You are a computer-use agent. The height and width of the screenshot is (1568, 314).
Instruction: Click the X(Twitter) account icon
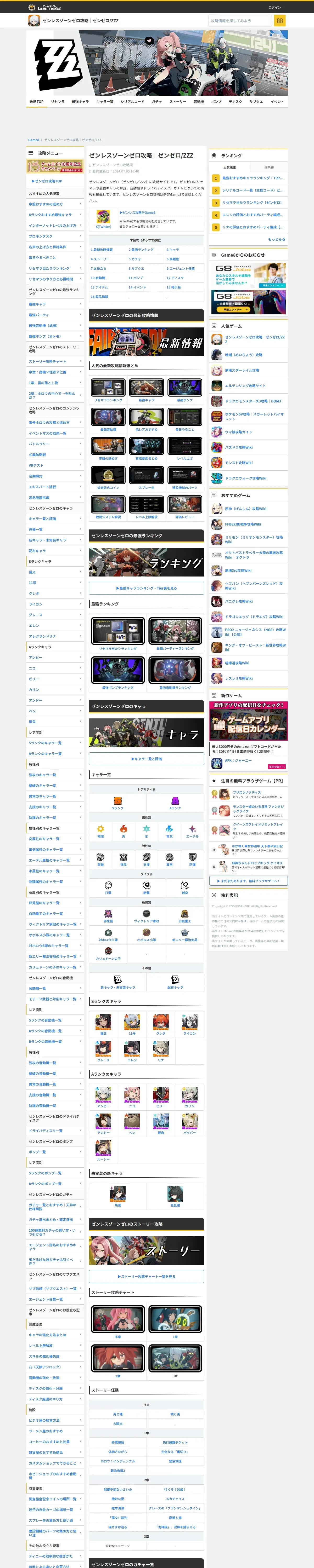coord(103,216)
